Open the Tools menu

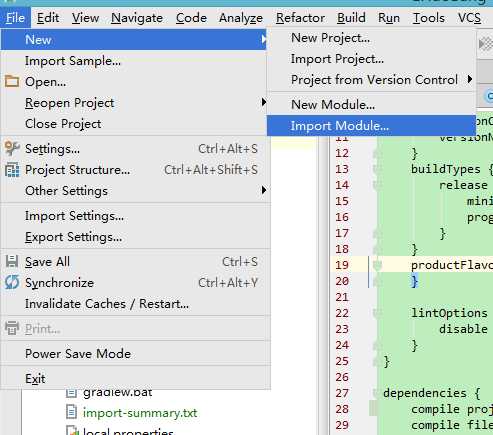coord(429,18)
